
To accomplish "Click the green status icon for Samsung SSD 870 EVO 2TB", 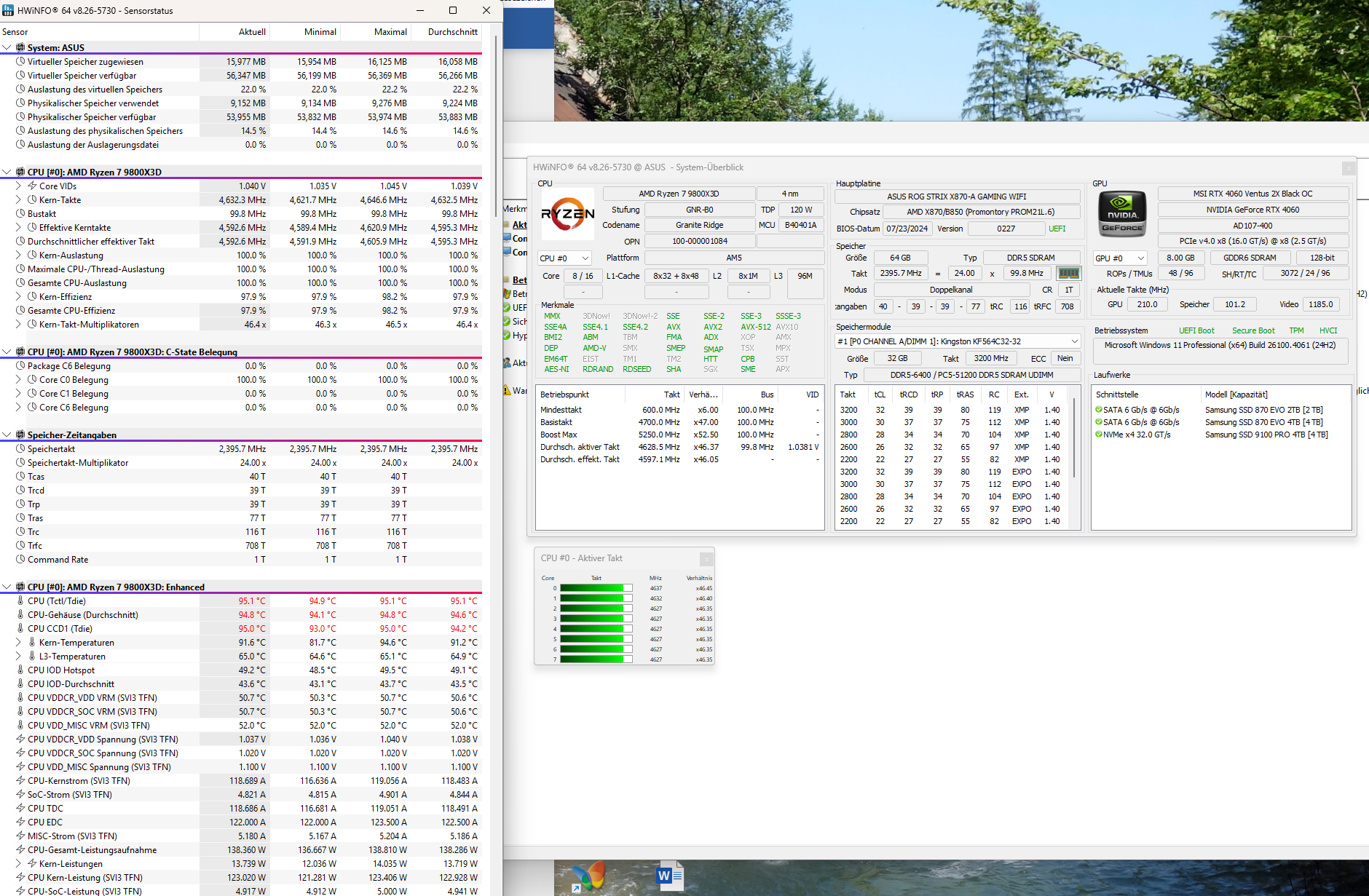I will click(x=1099, y=410).
